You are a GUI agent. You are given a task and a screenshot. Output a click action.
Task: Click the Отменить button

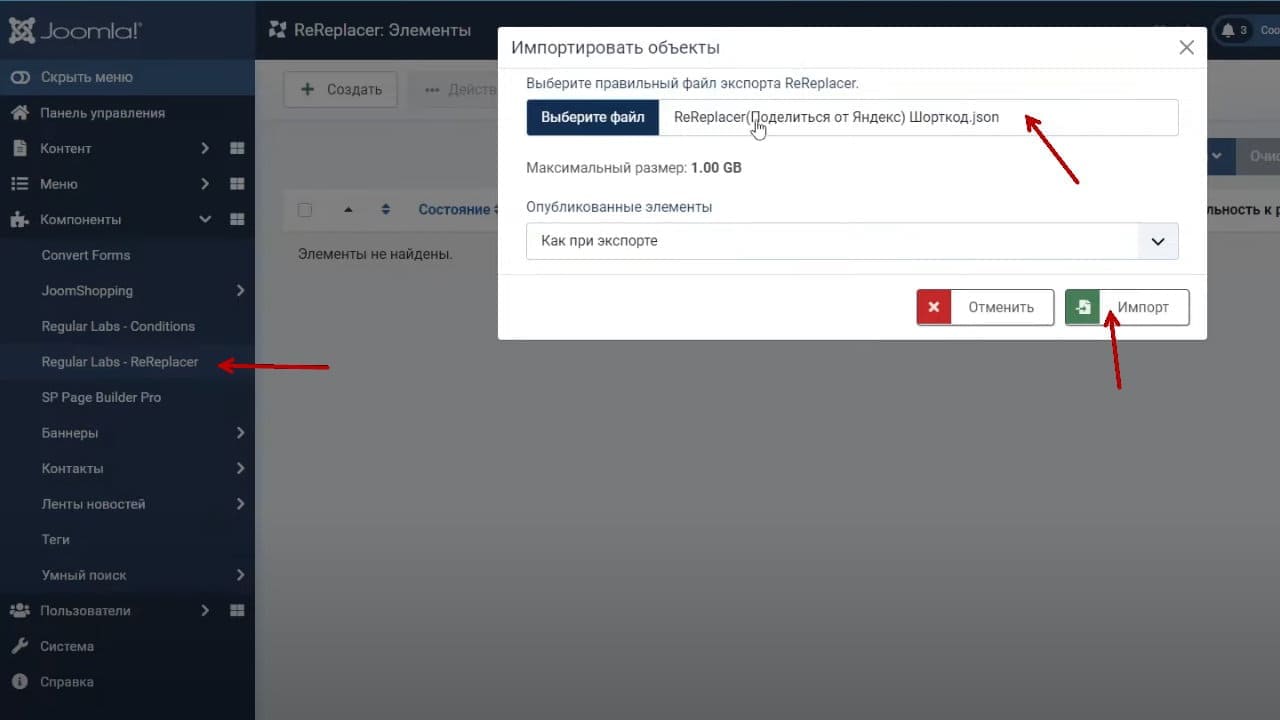point(985,307)
